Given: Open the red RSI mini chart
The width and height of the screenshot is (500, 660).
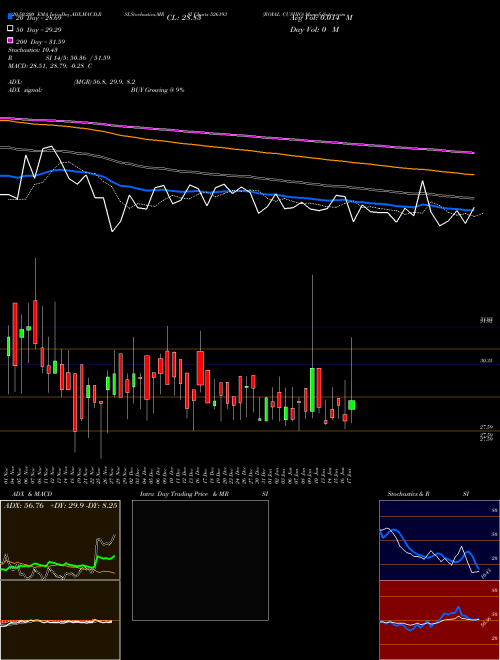Looking at the screenshot, I should (x=439, y=620).
